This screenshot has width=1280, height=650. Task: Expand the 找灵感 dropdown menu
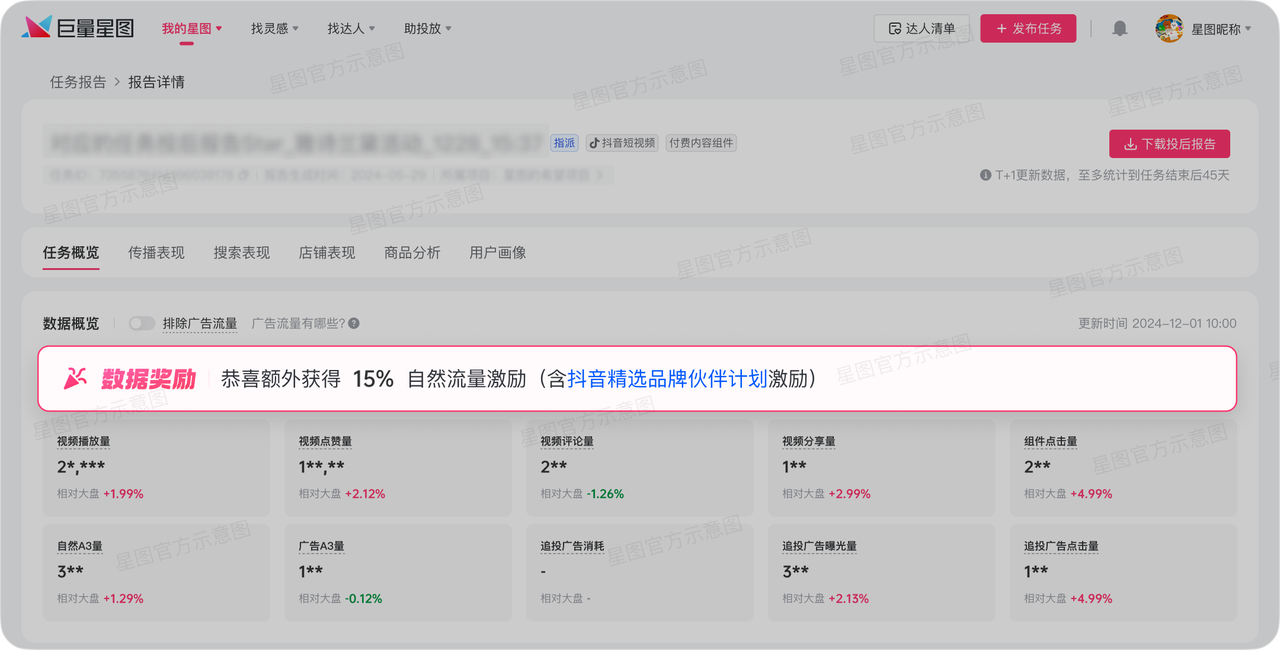(275, 29)
